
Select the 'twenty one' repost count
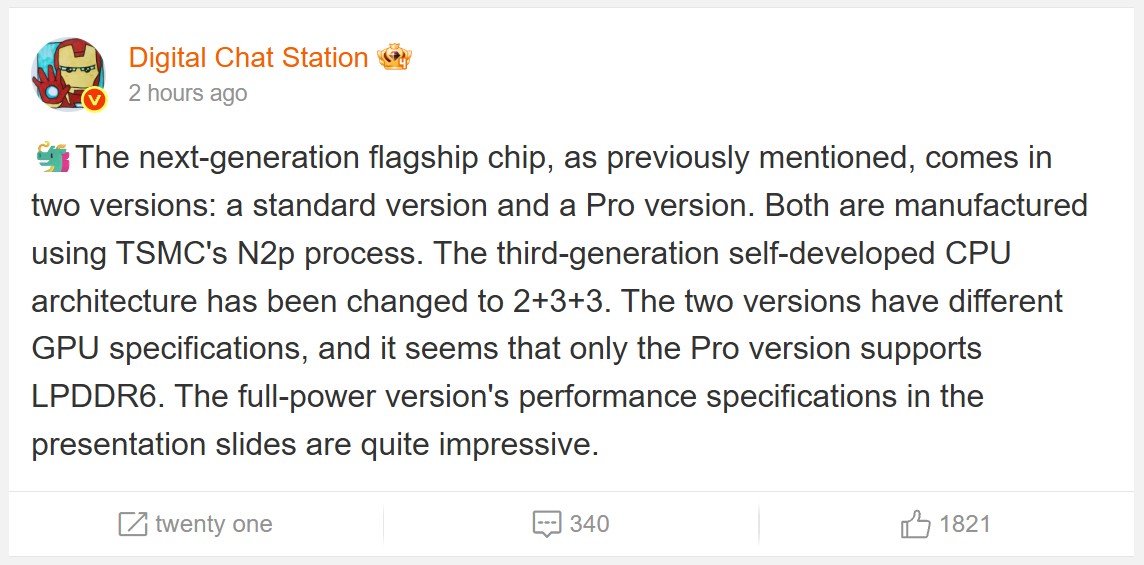click(x=213, y=524)
